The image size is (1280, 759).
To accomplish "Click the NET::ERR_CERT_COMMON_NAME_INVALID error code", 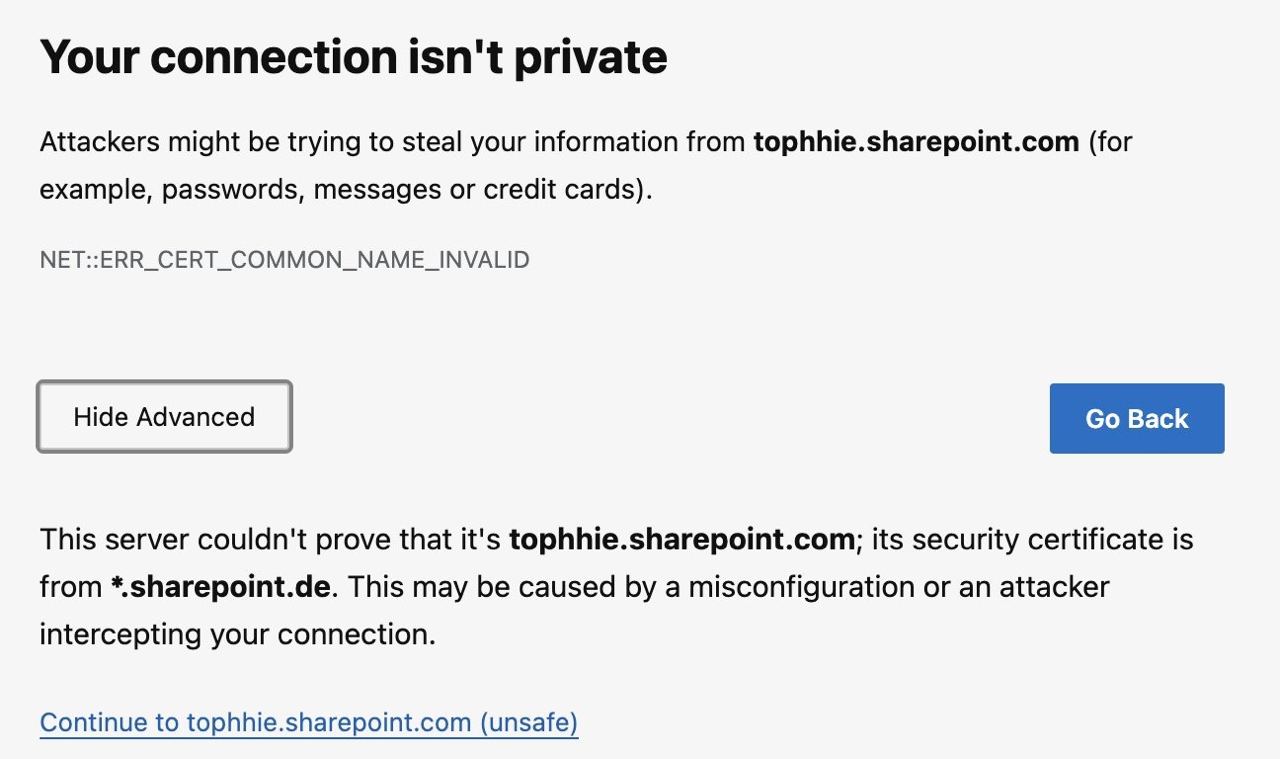I will tap(284, 259).
